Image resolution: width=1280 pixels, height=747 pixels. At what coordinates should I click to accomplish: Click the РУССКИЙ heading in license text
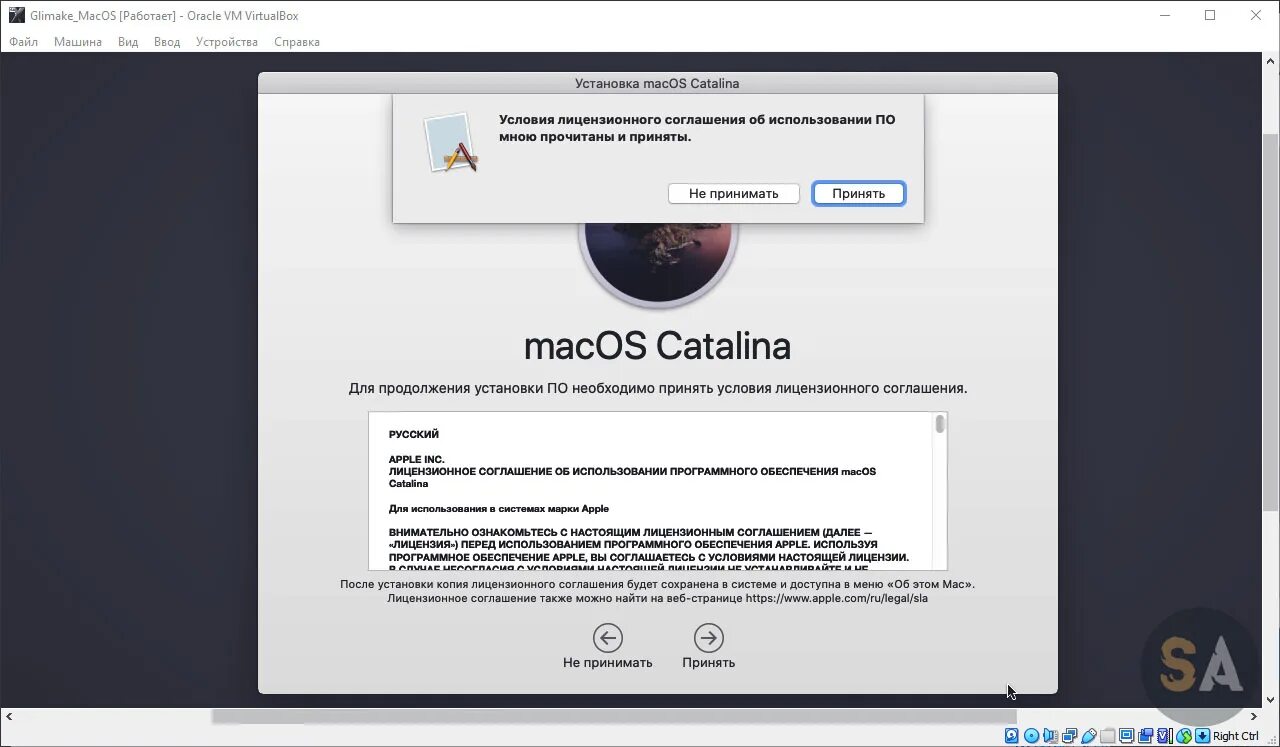(414, 434)
